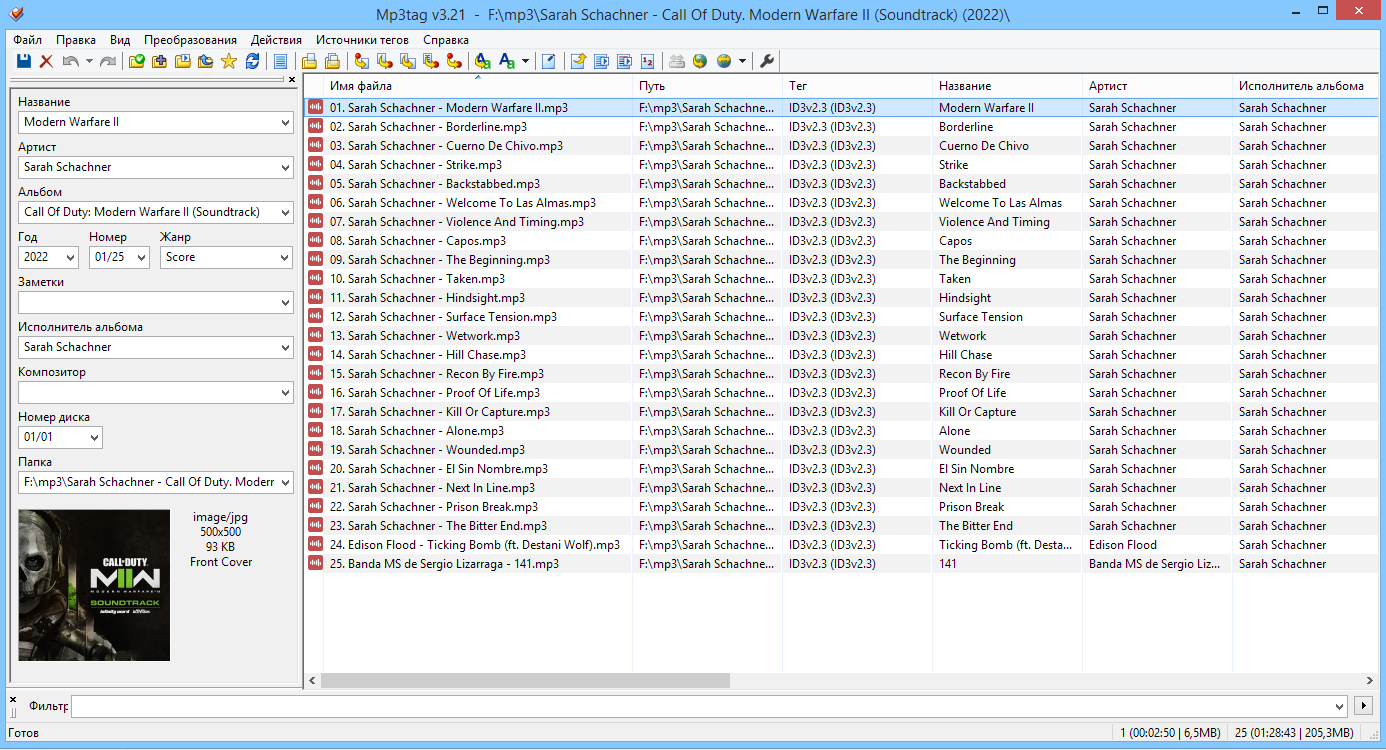Open the Номер диска dropdown

point(94,437)
